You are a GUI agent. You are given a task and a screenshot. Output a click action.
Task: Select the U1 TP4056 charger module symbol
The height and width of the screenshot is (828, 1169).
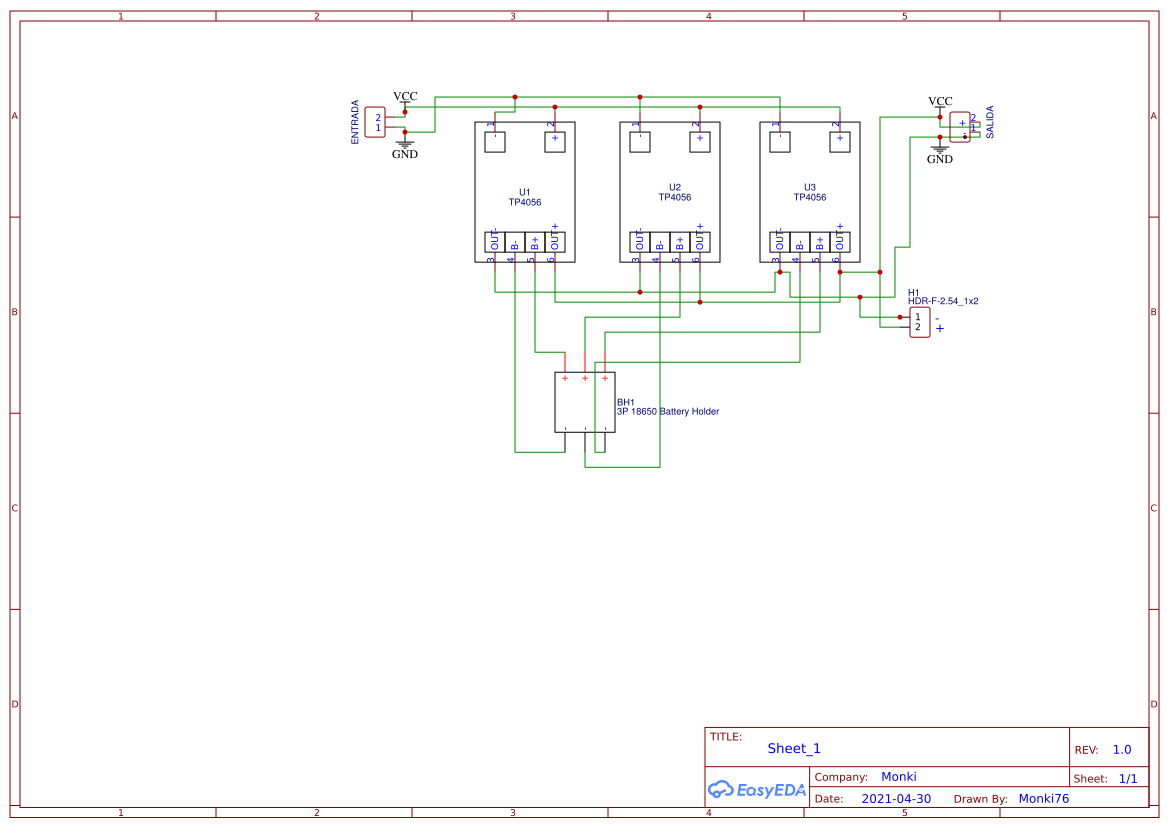point(525,190)
